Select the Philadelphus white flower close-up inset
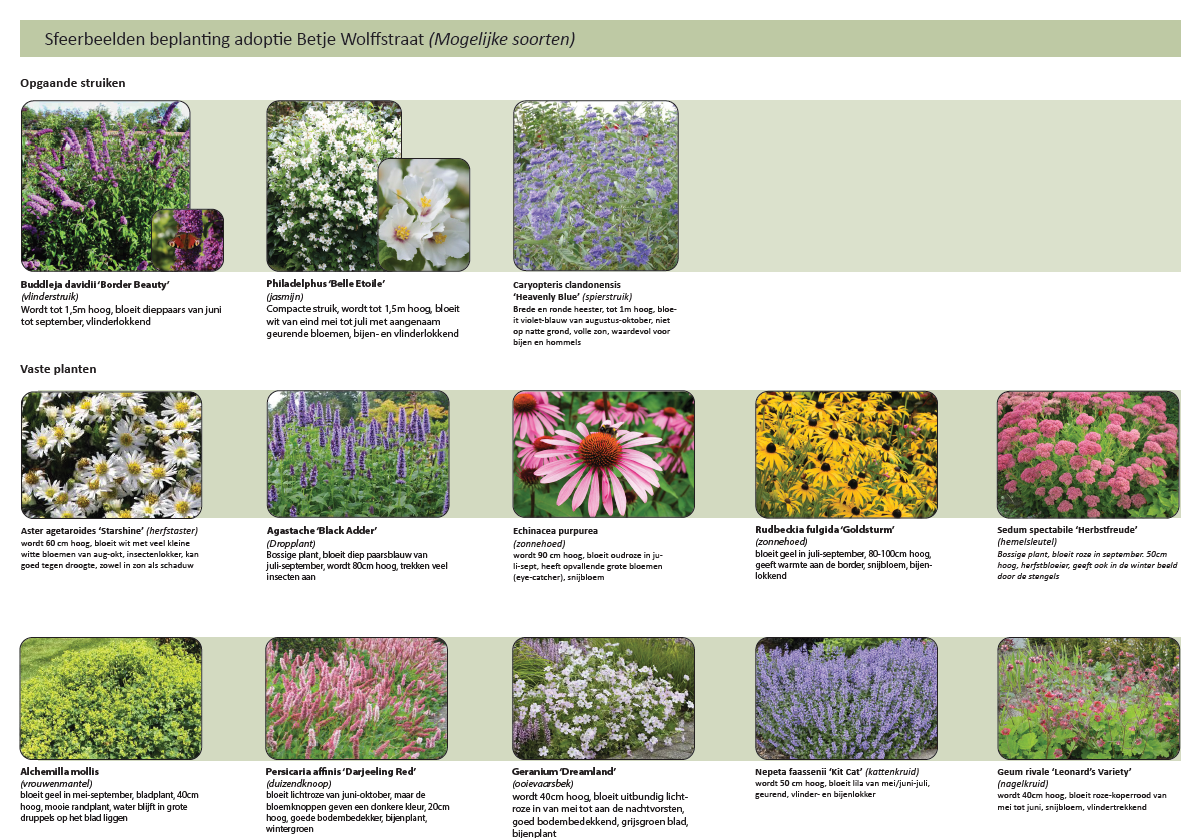 coord(423,213)
